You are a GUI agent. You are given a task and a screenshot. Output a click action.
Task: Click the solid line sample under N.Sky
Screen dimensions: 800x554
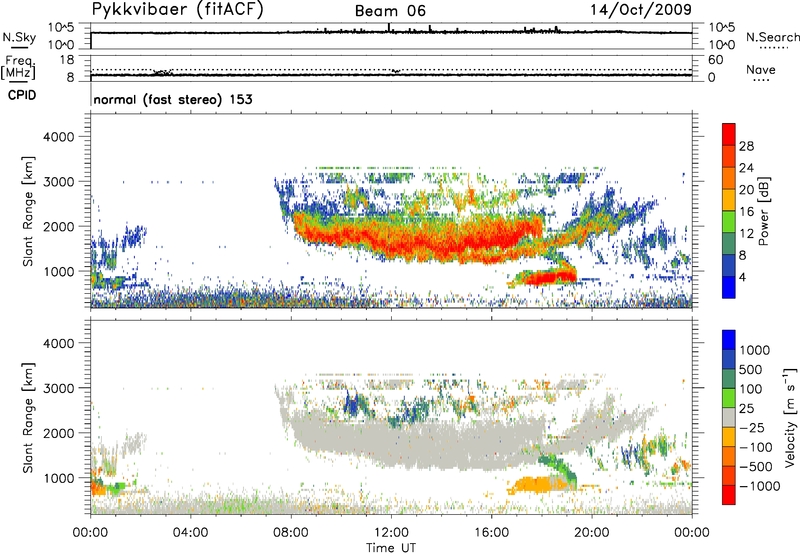pos(19,47)
